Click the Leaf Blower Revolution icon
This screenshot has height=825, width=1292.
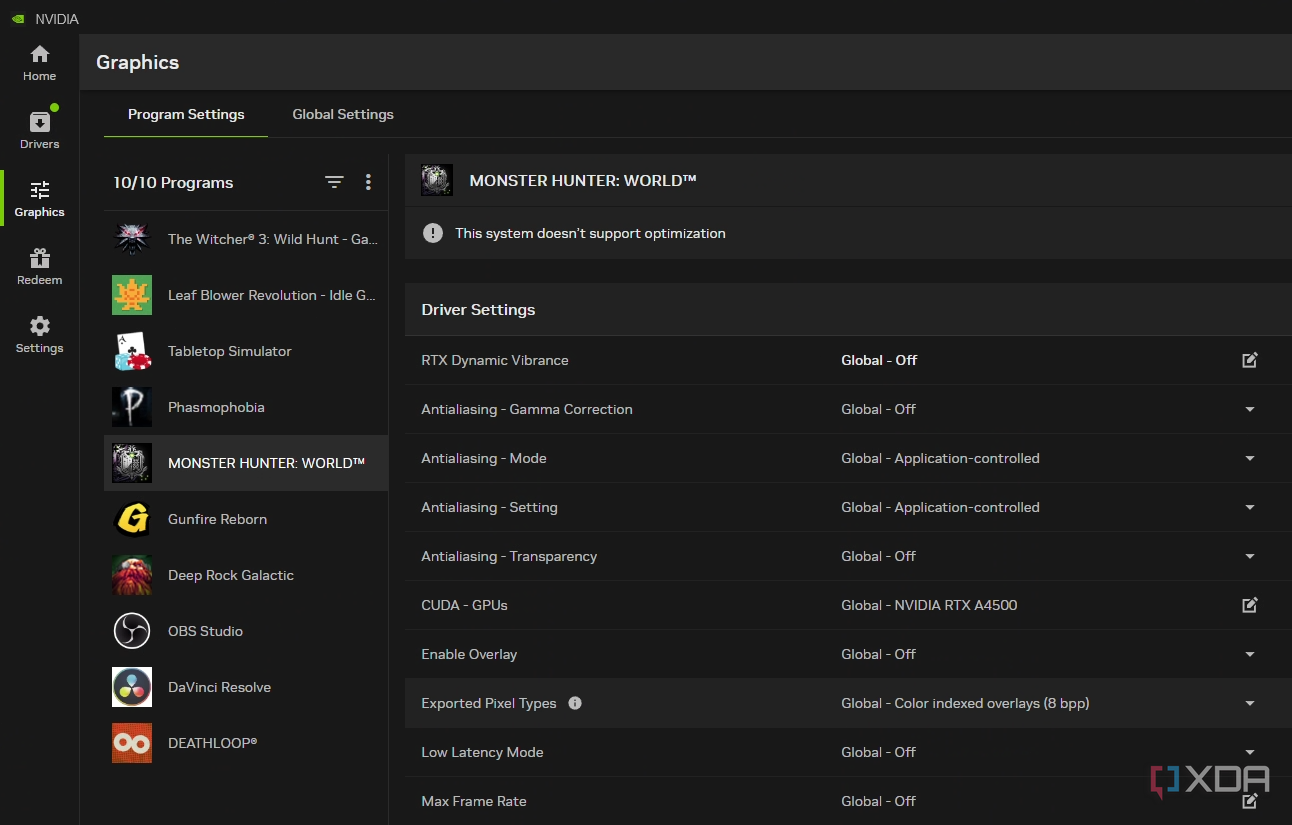pyautogui.click(x=132, y=295)
